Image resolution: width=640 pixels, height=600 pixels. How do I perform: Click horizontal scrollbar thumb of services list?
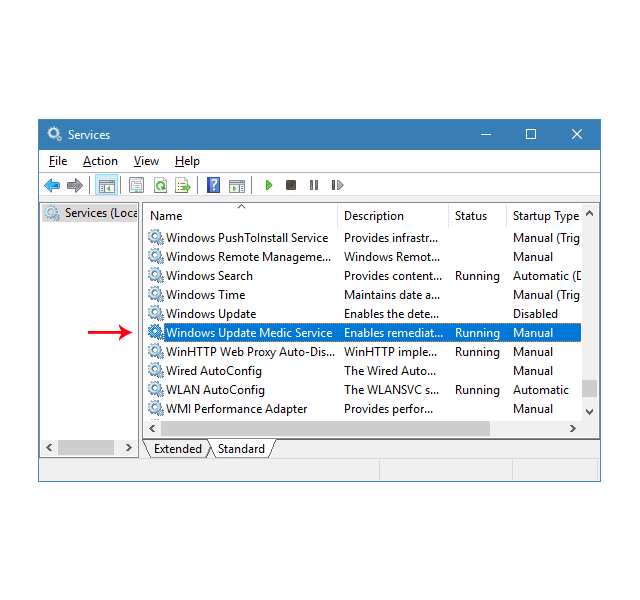click(x=325, y=428)
